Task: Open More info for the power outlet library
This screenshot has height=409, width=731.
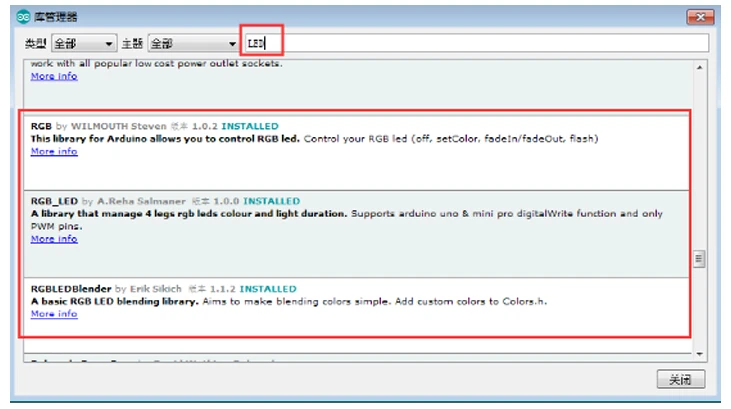Action: coord(54,76)
